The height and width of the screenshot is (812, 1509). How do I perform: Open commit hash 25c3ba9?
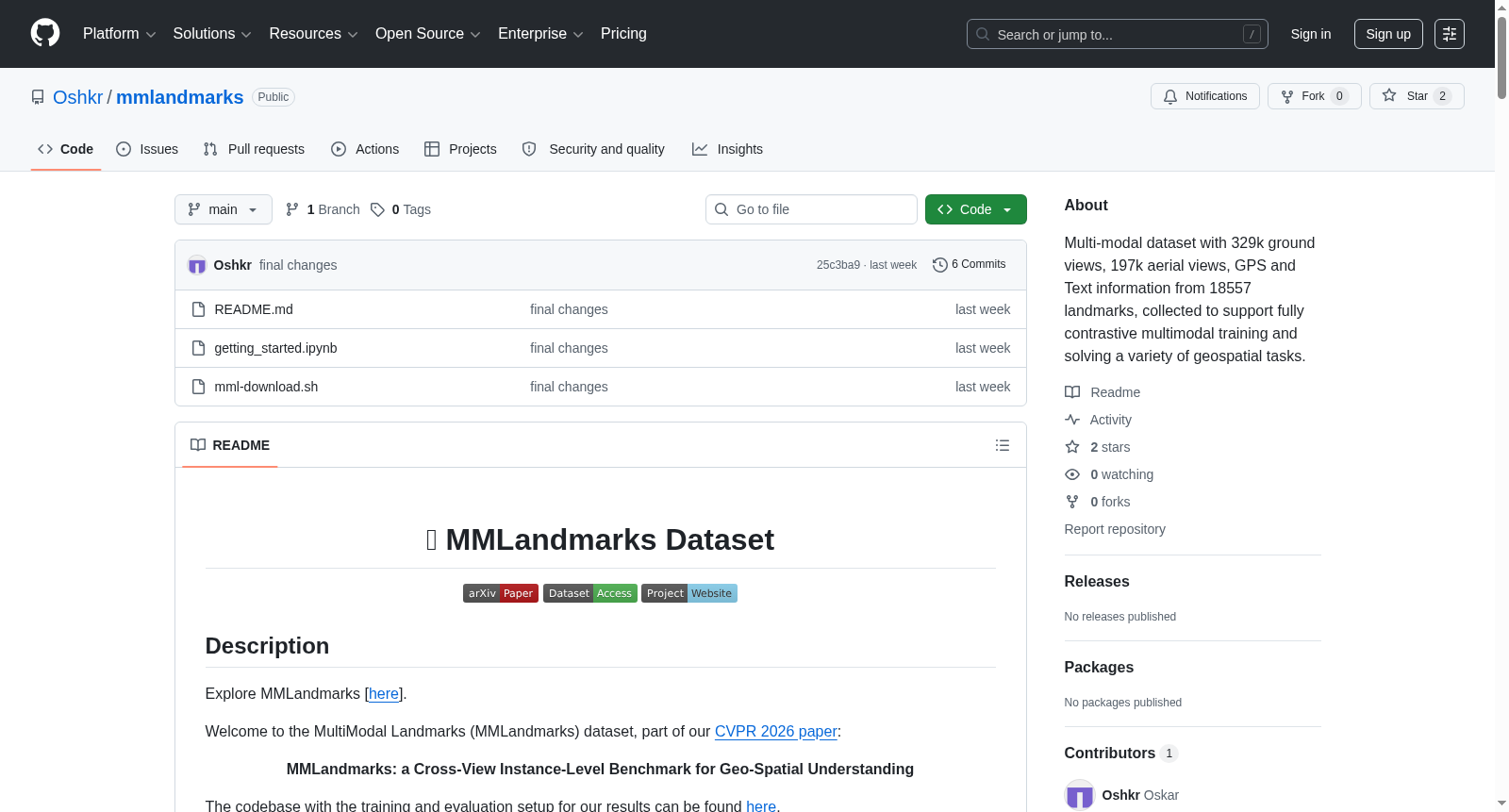click(x=838, y=265)
